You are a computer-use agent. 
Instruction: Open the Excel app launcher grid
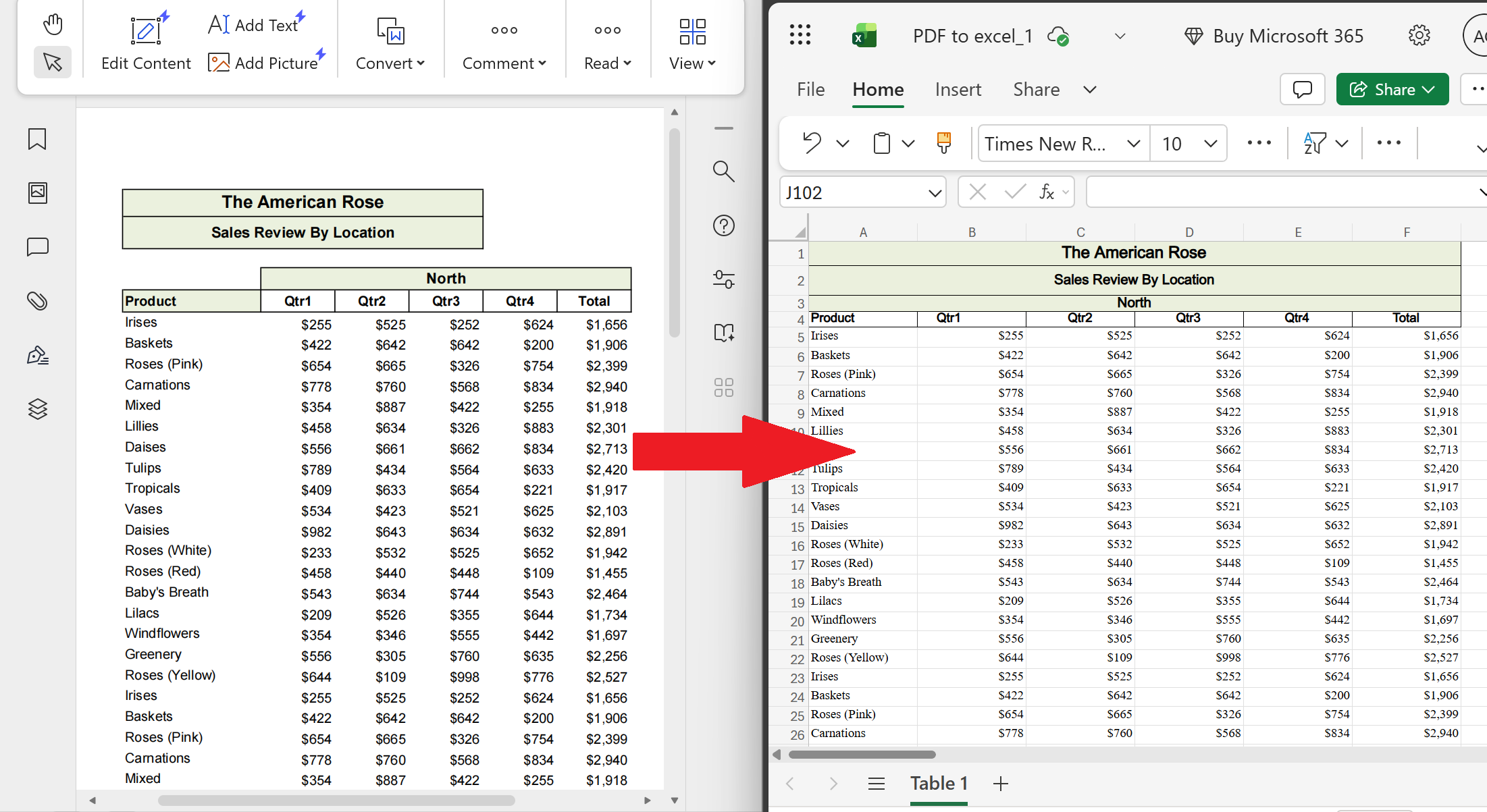(x=800, y=35)
